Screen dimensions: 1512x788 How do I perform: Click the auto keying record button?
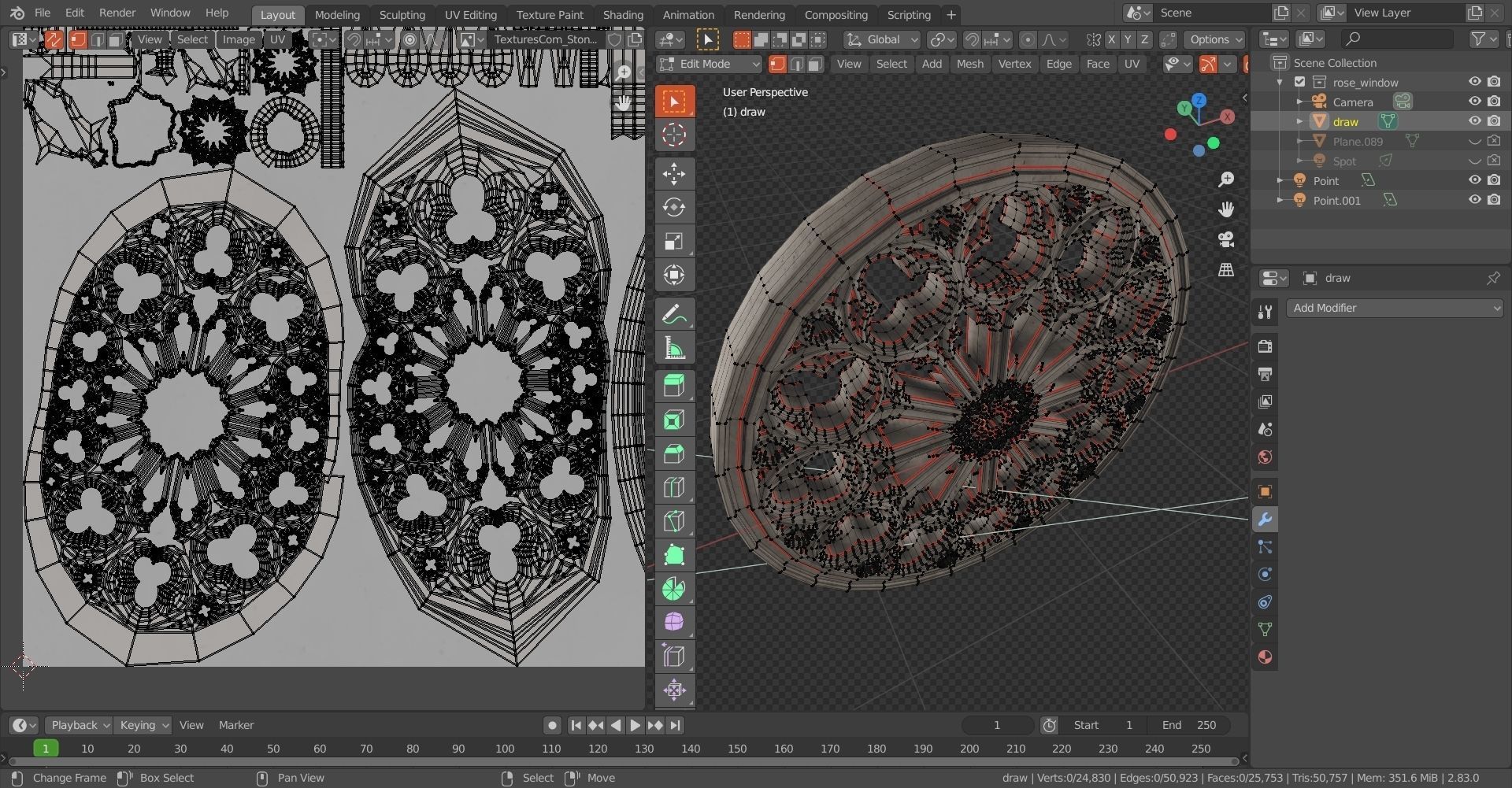tap(552, 725)
